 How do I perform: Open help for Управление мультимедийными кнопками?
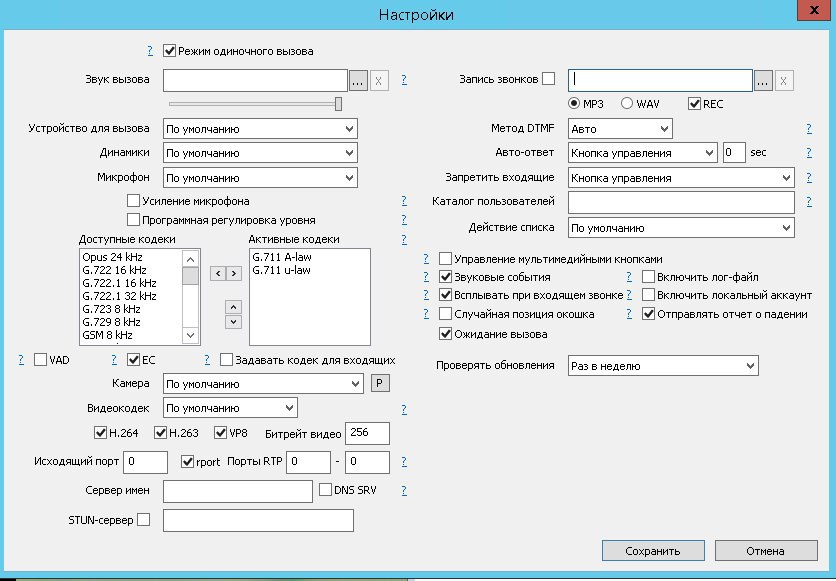[x=425, y=259]
